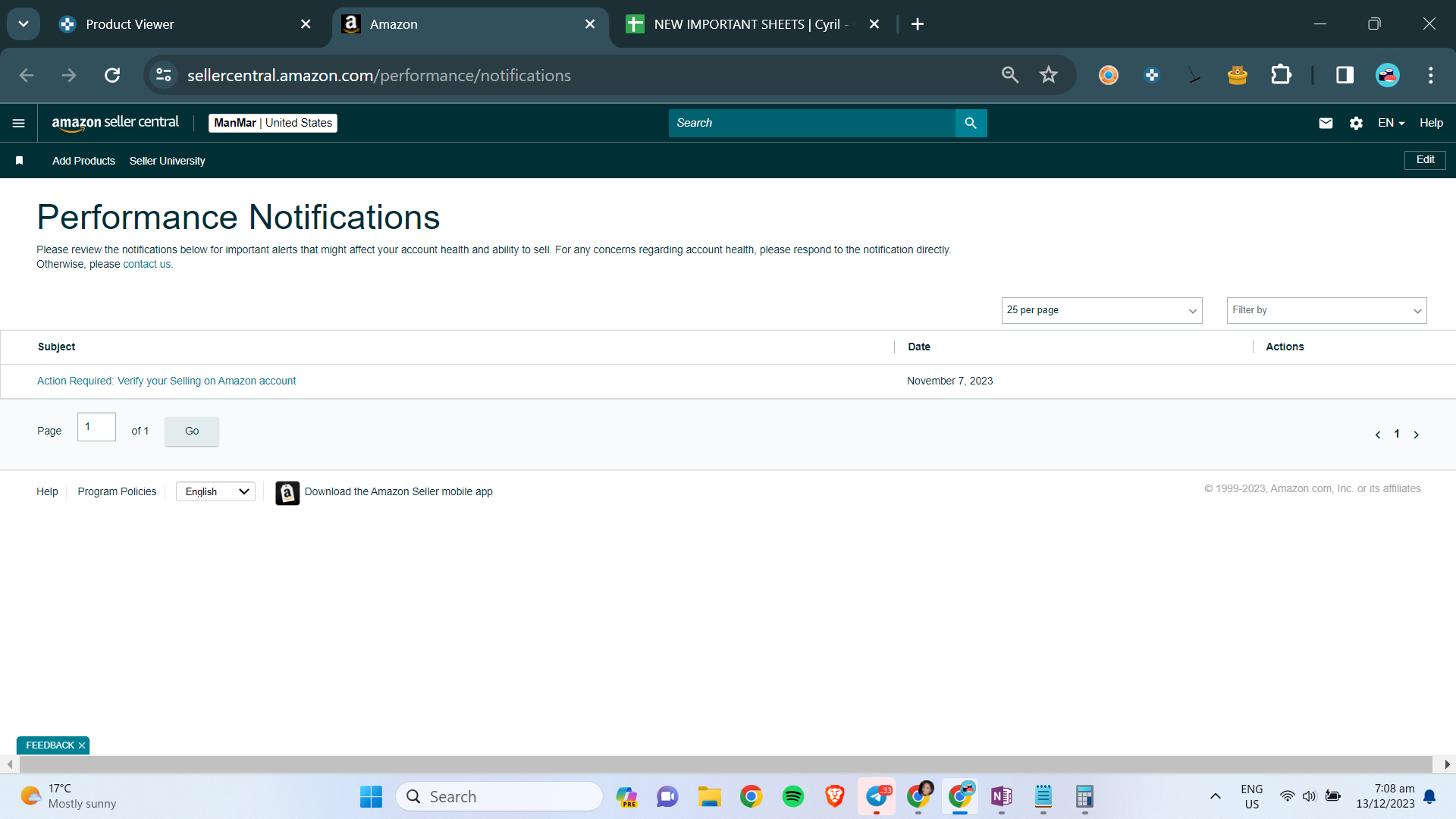Close the Product Viewer tab
Viewport: 1456px width, 819px height.
click(306, 24)
